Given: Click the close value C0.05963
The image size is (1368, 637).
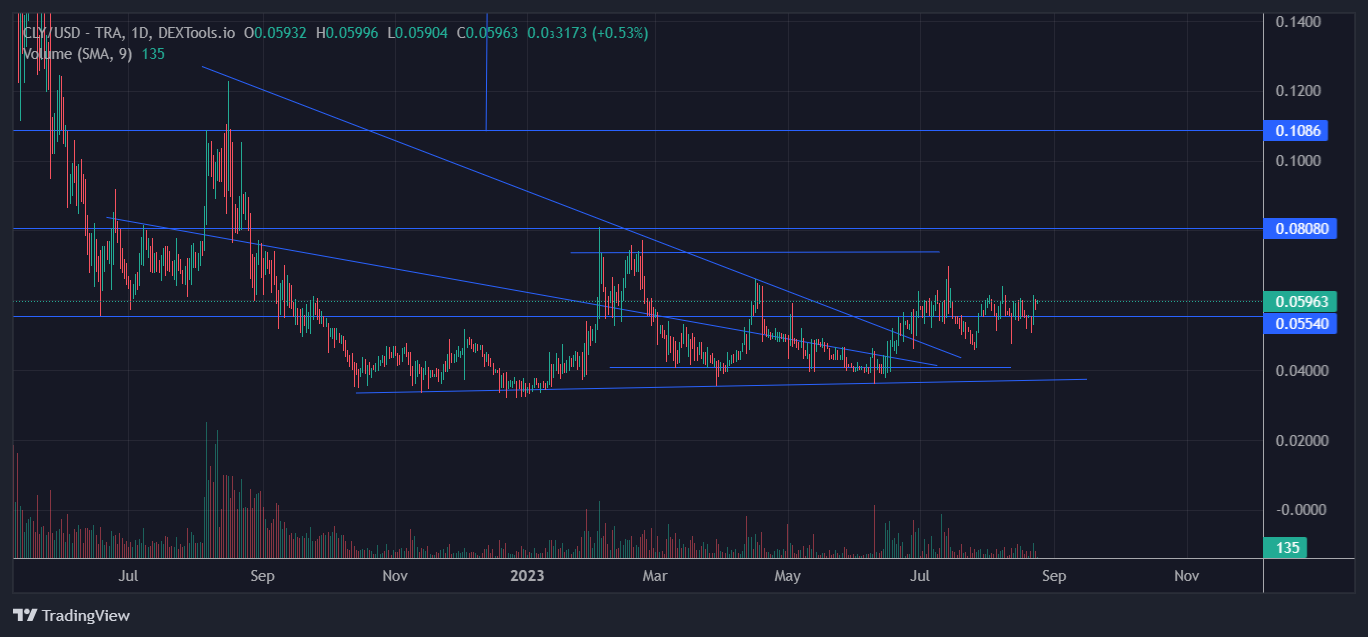Looking at the screenshot, I should 488,33.
